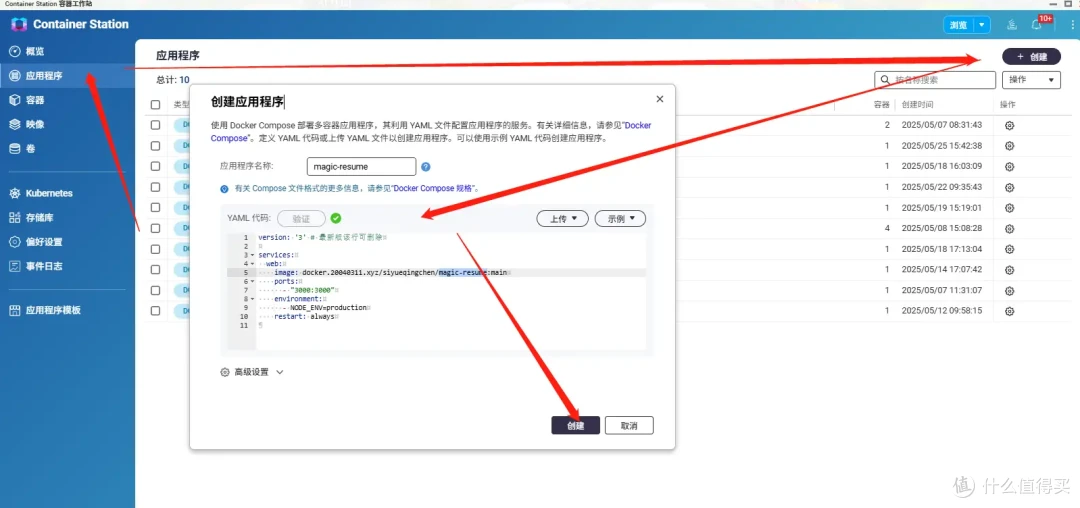The image size is (1080, 508).
Task: Open the notification bell with 10+ badge
Action: coord(1037,25)
